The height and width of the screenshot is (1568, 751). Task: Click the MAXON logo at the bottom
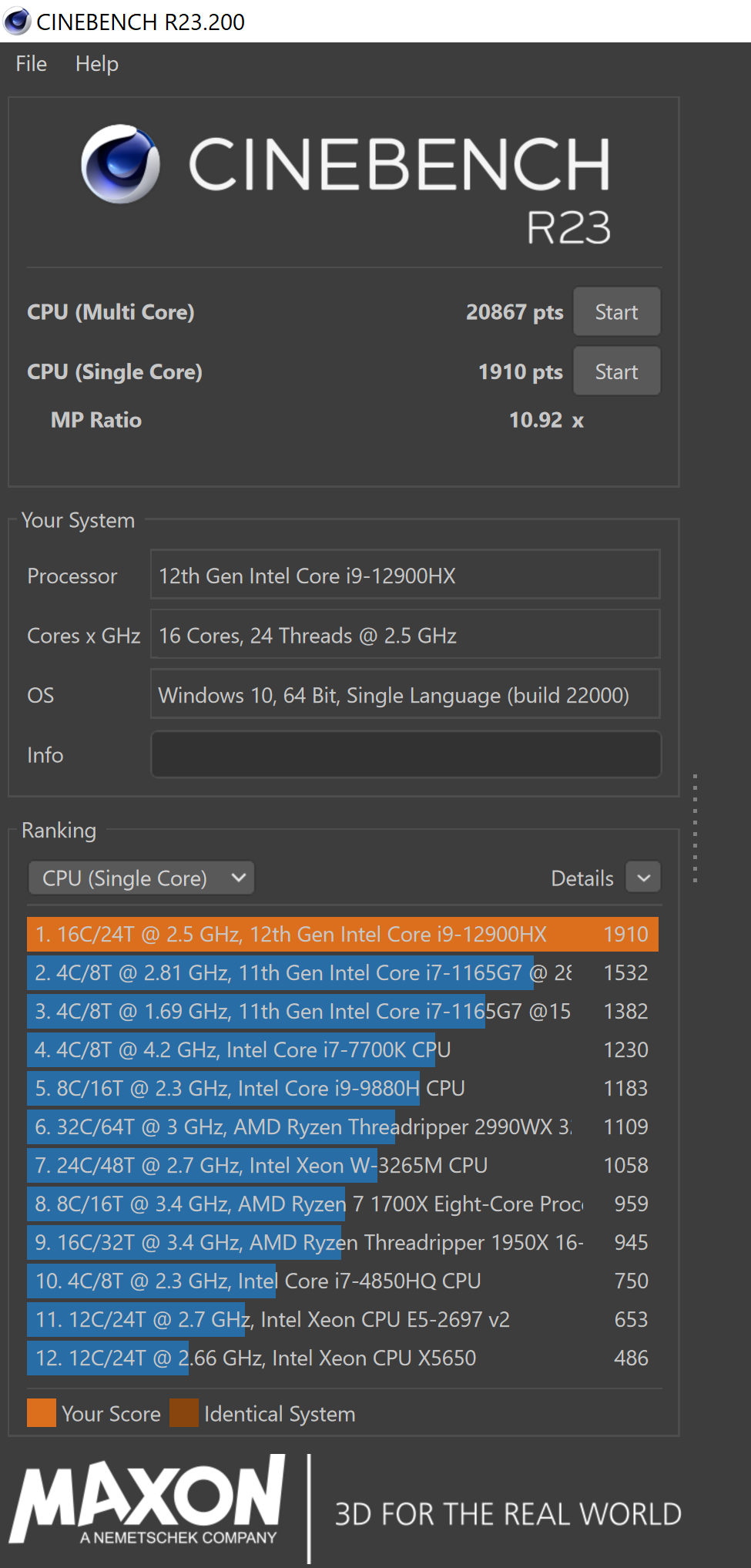148,1499
